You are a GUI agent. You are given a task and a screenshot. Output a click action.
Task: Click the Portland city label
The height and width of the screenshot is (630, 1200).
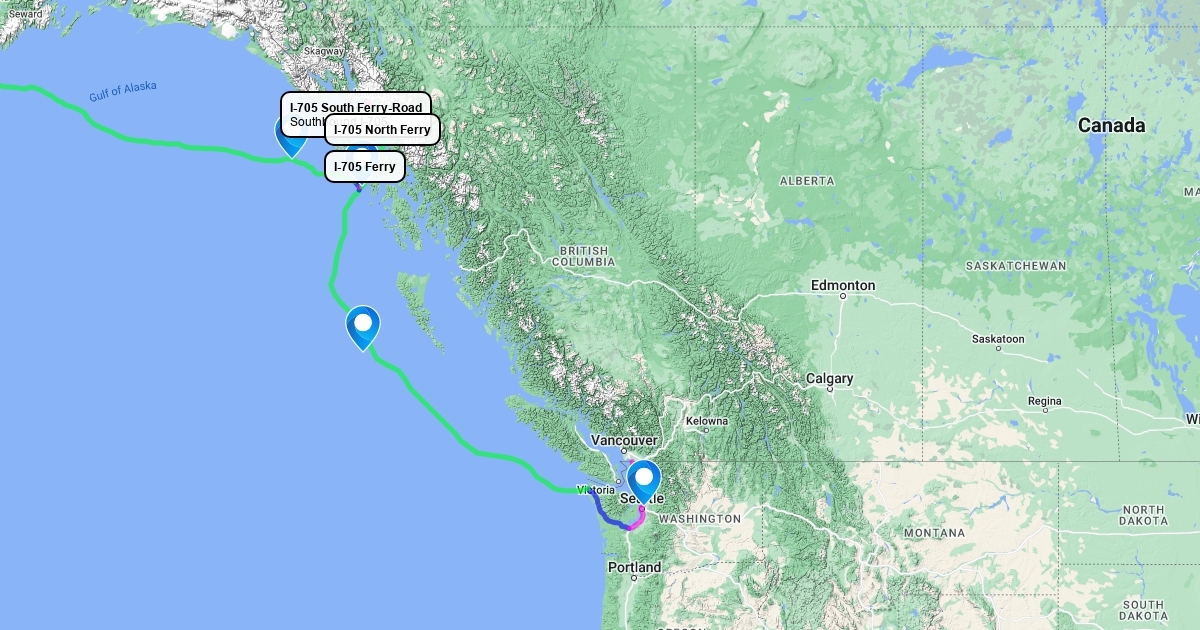coord(634,568)
